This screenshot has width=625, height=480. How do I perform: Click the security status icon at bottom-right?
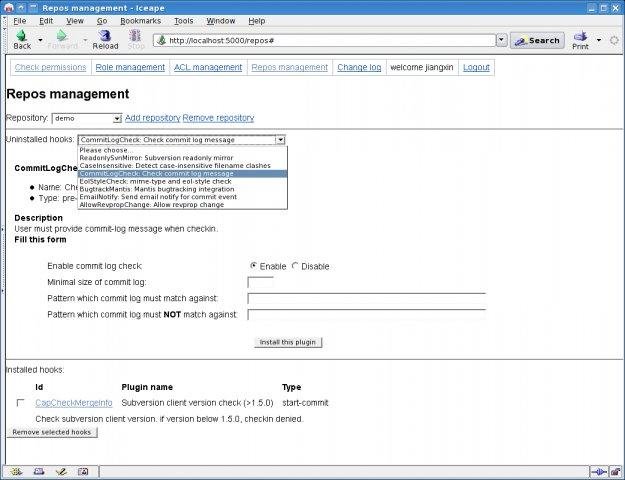click(615, 472)
